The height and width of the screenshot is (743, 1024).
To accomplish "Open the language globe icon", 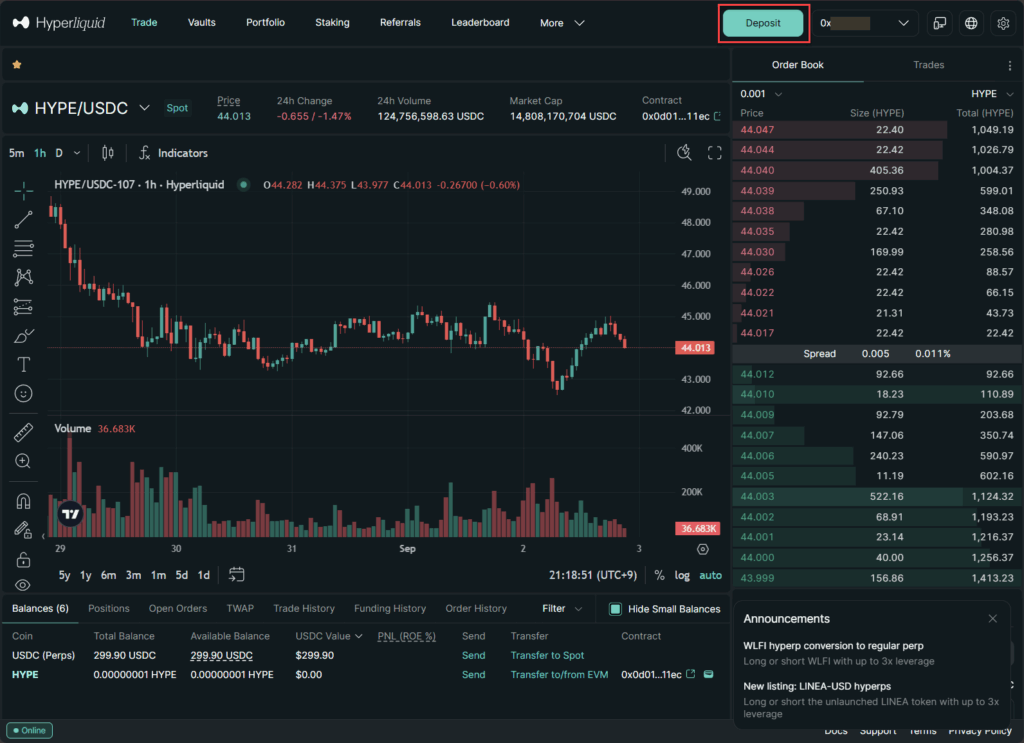I will click(970, 23).
